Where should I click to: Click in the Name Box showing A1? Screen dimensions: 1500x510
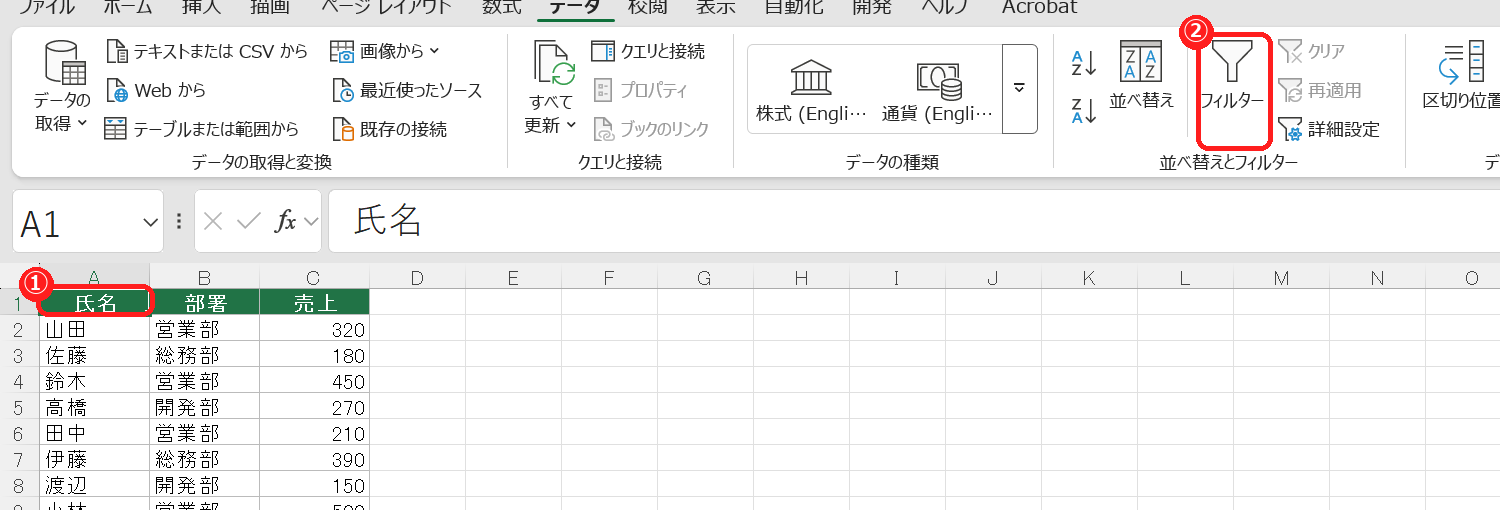click(x=77, y=222)
